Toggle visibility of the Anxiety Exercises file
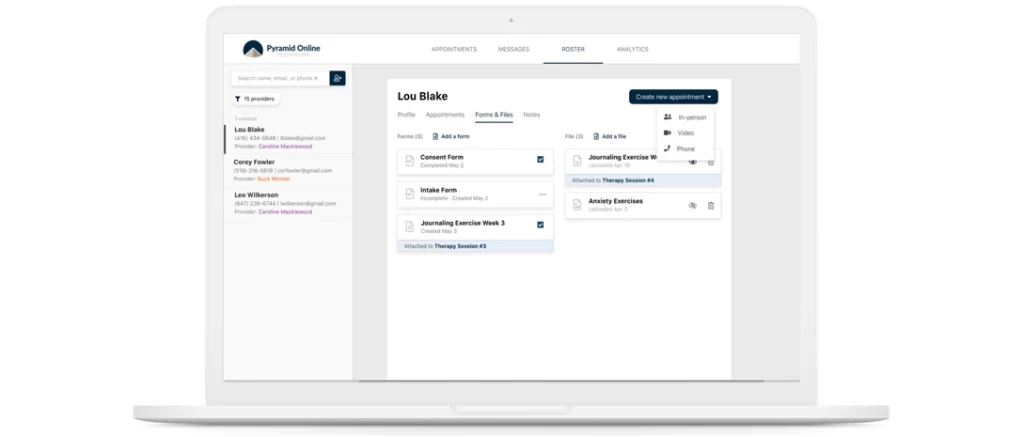The image size is (1024, 437). [x=692, y=205]
